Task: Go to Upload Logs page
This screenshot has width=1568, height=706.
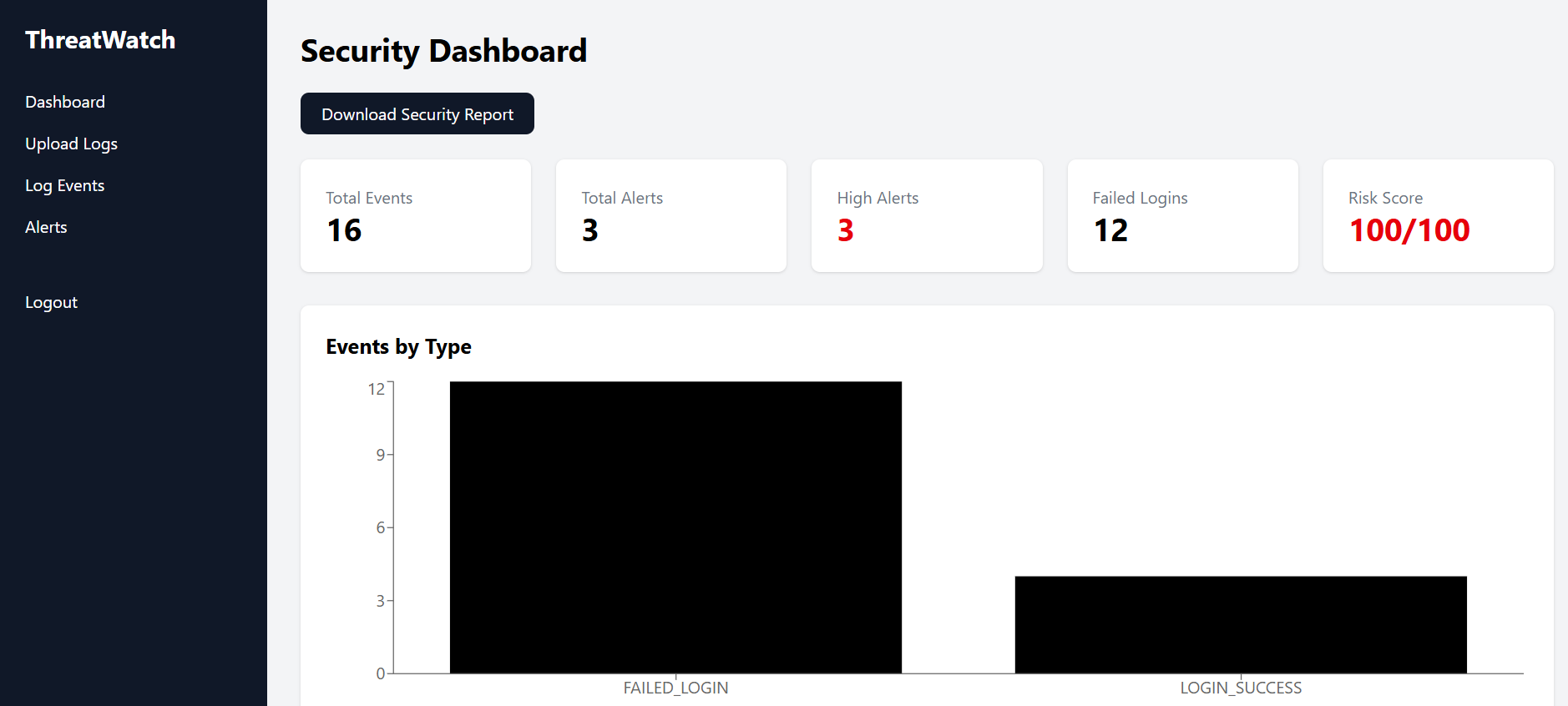Action: 71,144
